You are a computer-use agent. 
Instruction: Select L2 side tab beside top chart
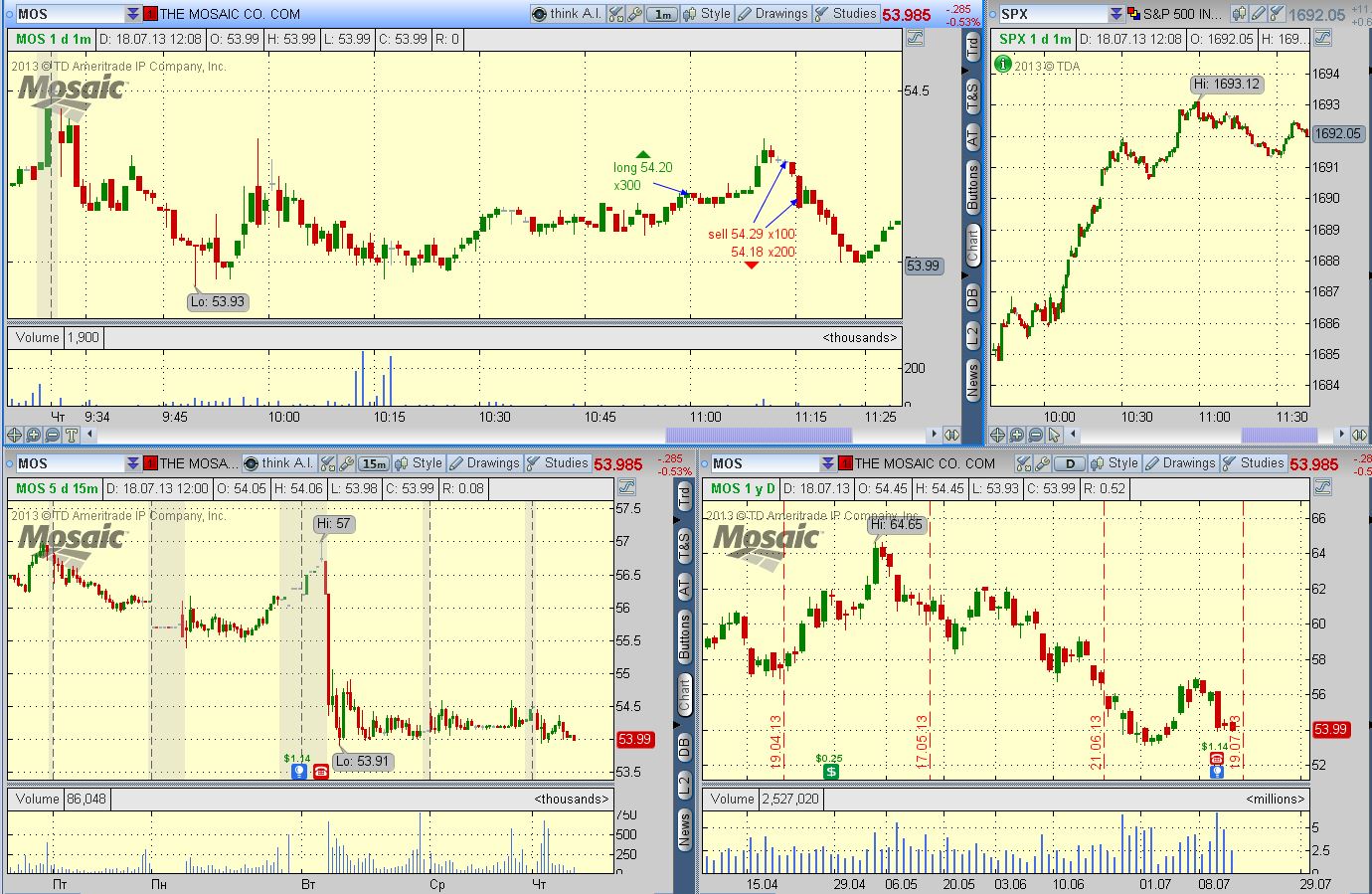972,335
